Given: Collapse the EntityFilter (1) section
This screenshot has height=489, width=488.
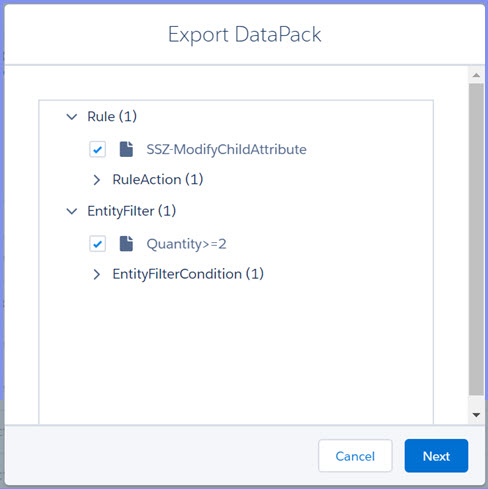Looking at the screenshot, I should pyautogui.click(x=72, y=211).
